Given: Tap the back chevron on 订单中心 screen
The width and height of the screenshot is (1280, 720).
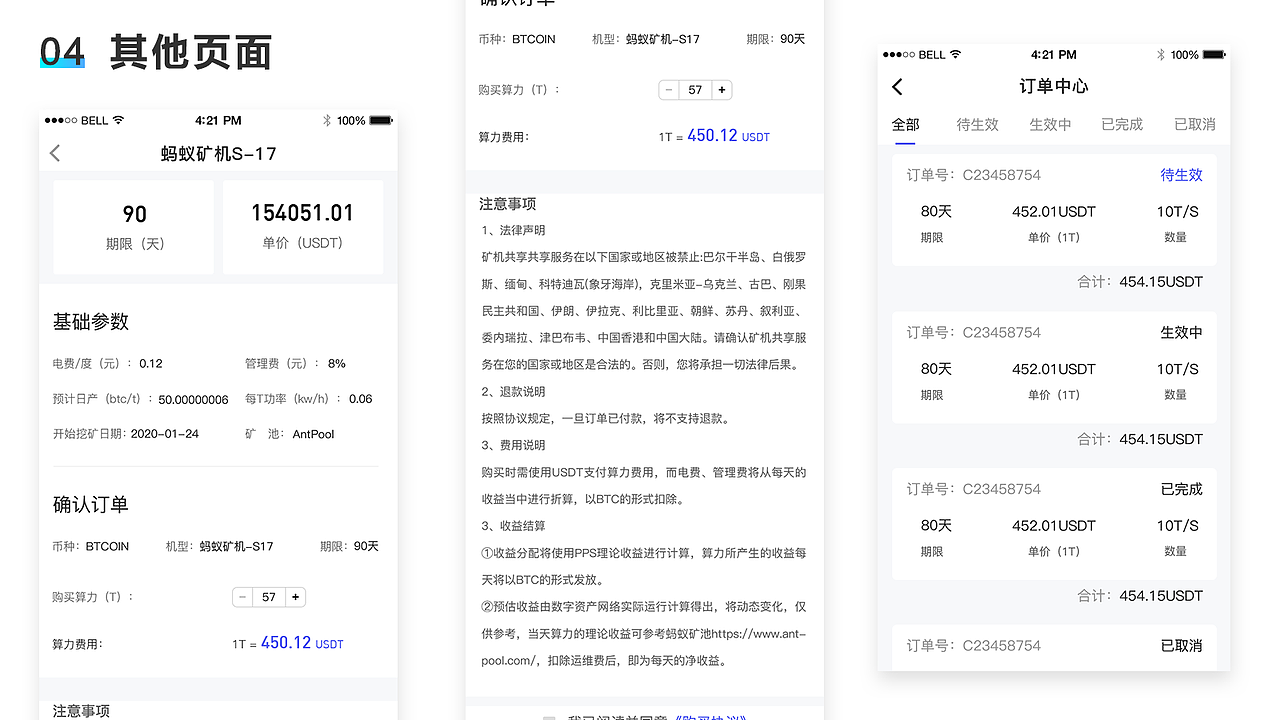Looking at the screenshot, I should tap(897, 87).
